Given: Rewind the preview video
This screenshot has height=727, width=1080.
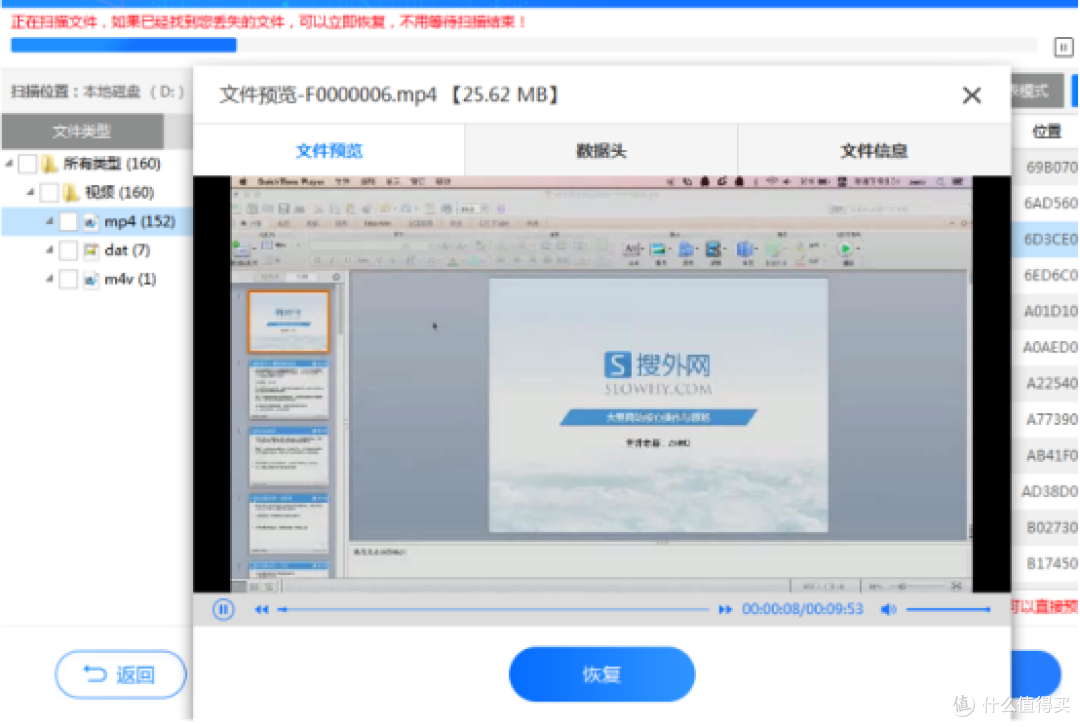Looking at the screenshot, I should coord(262,610).
